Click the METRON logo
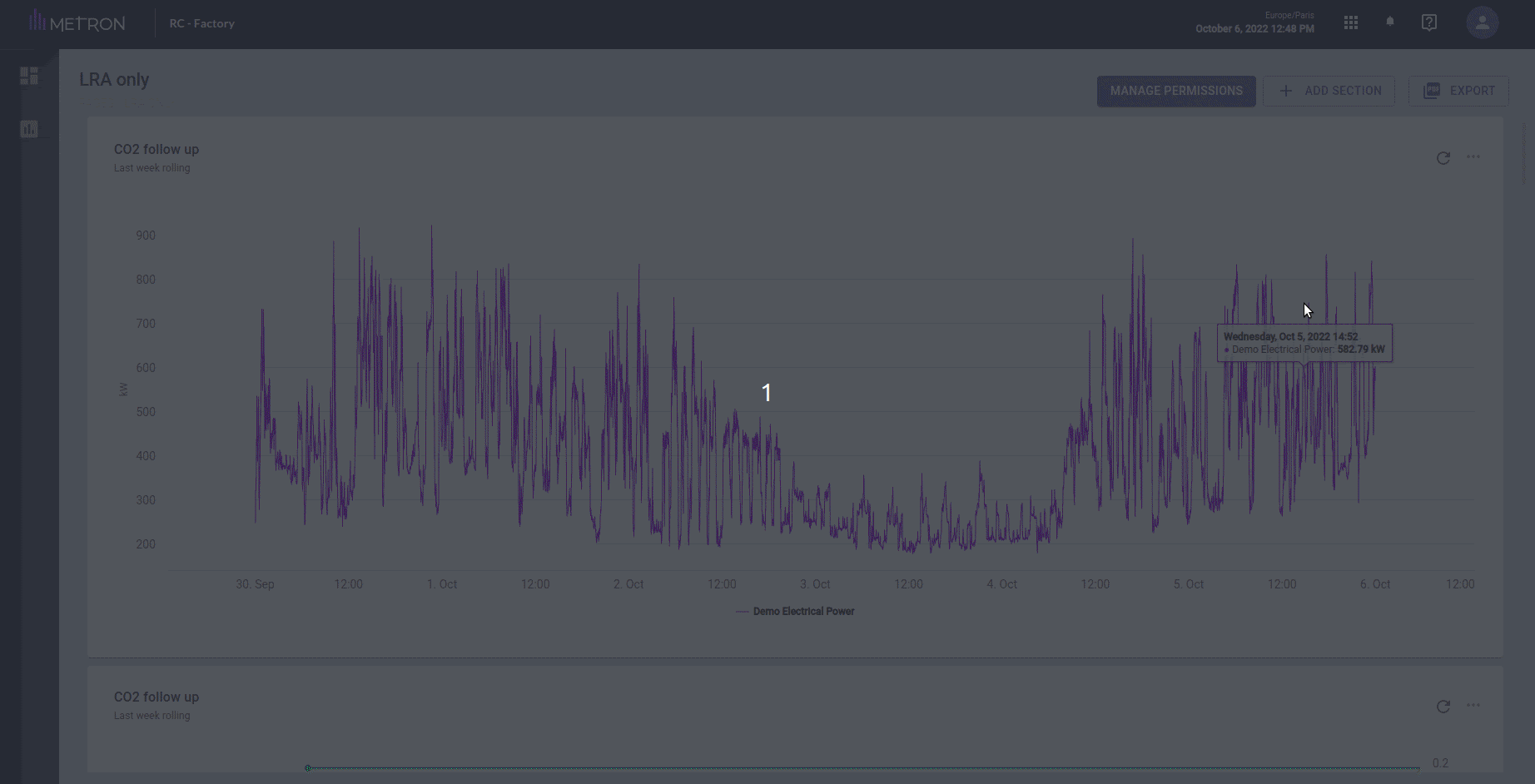1535x784 pixels. [x=77, y=22]
